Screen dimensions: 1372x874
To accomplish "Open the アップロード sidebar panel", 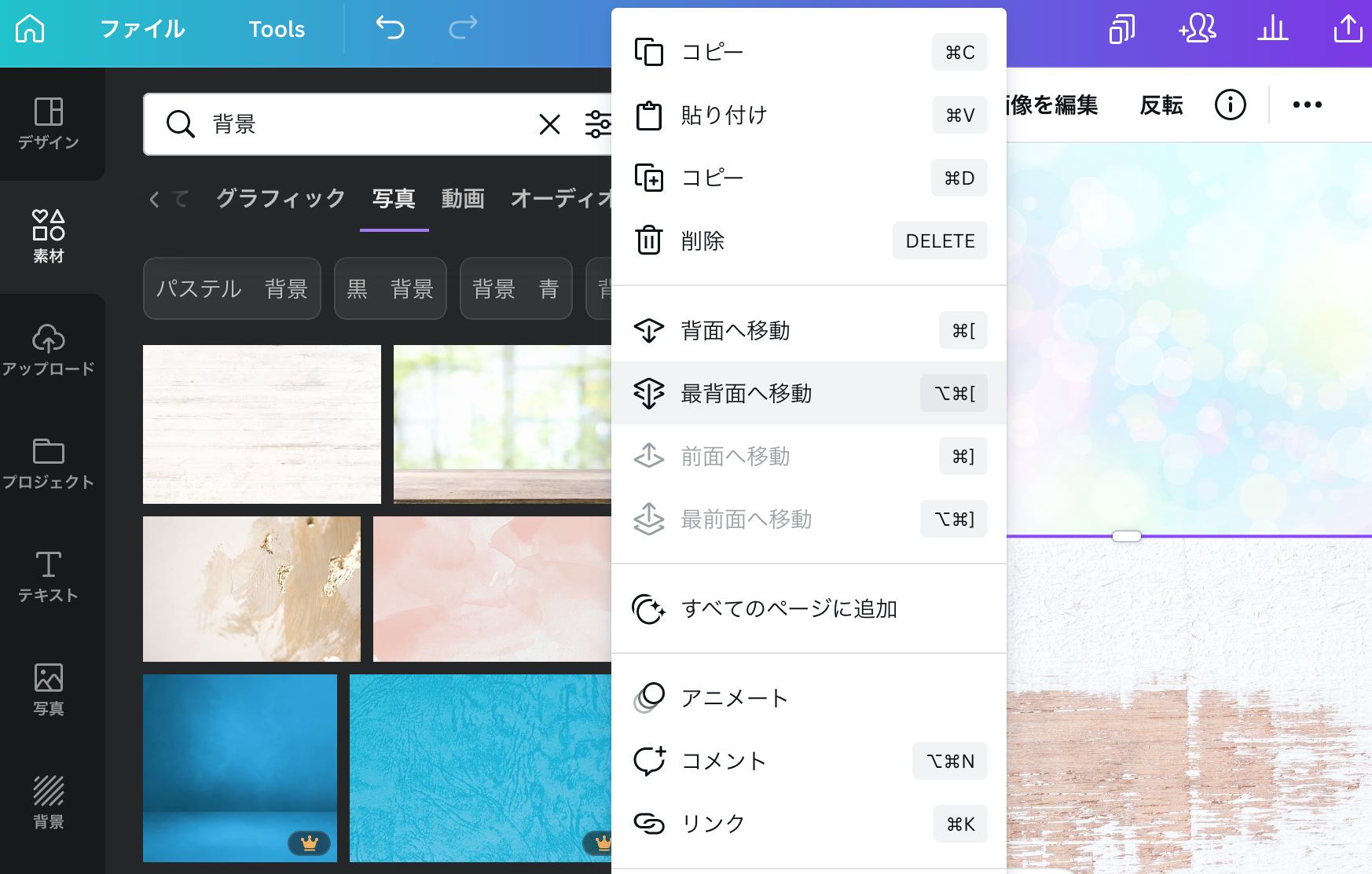I will (49, 350).
